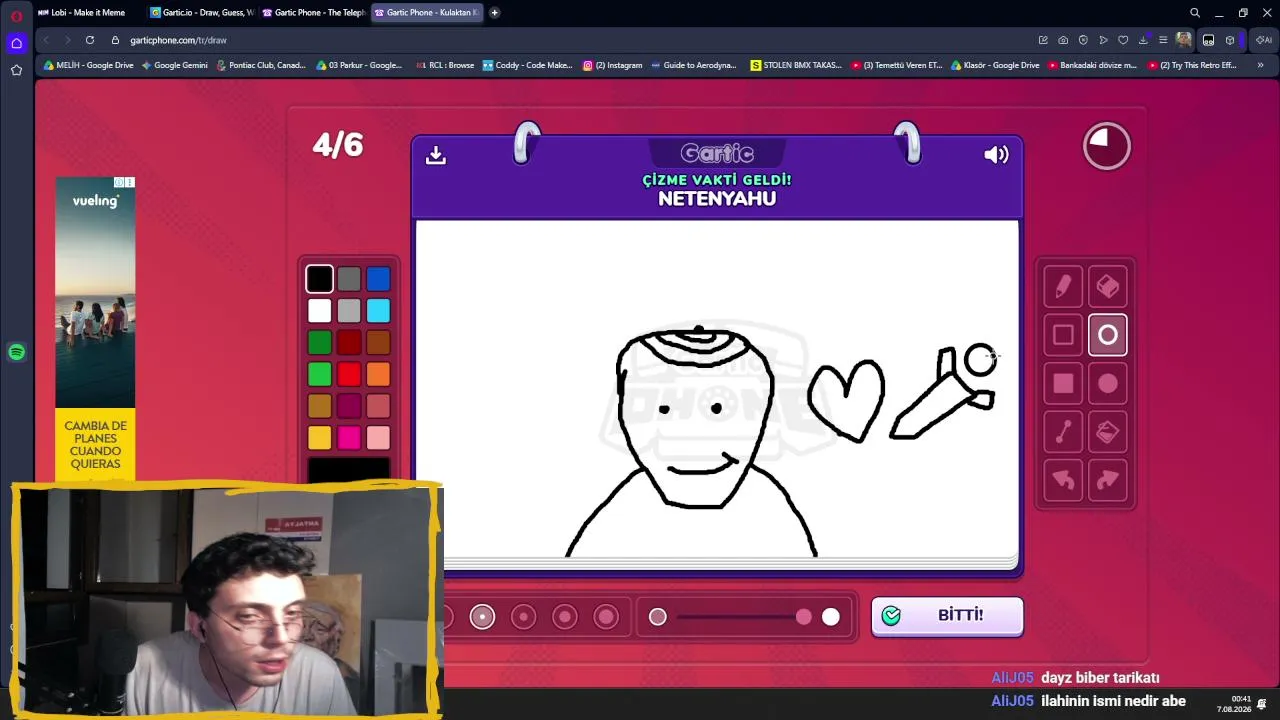Choose the fourth brush thickness

coord(565,617)
